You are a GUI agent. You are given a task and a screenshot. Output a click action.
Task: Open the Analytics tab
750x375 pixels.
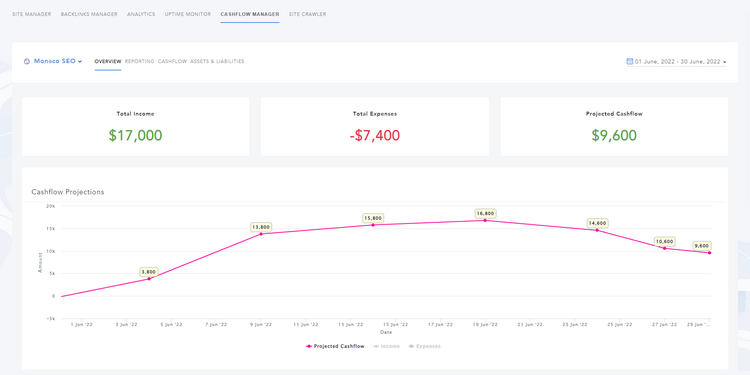click(141, 14)
